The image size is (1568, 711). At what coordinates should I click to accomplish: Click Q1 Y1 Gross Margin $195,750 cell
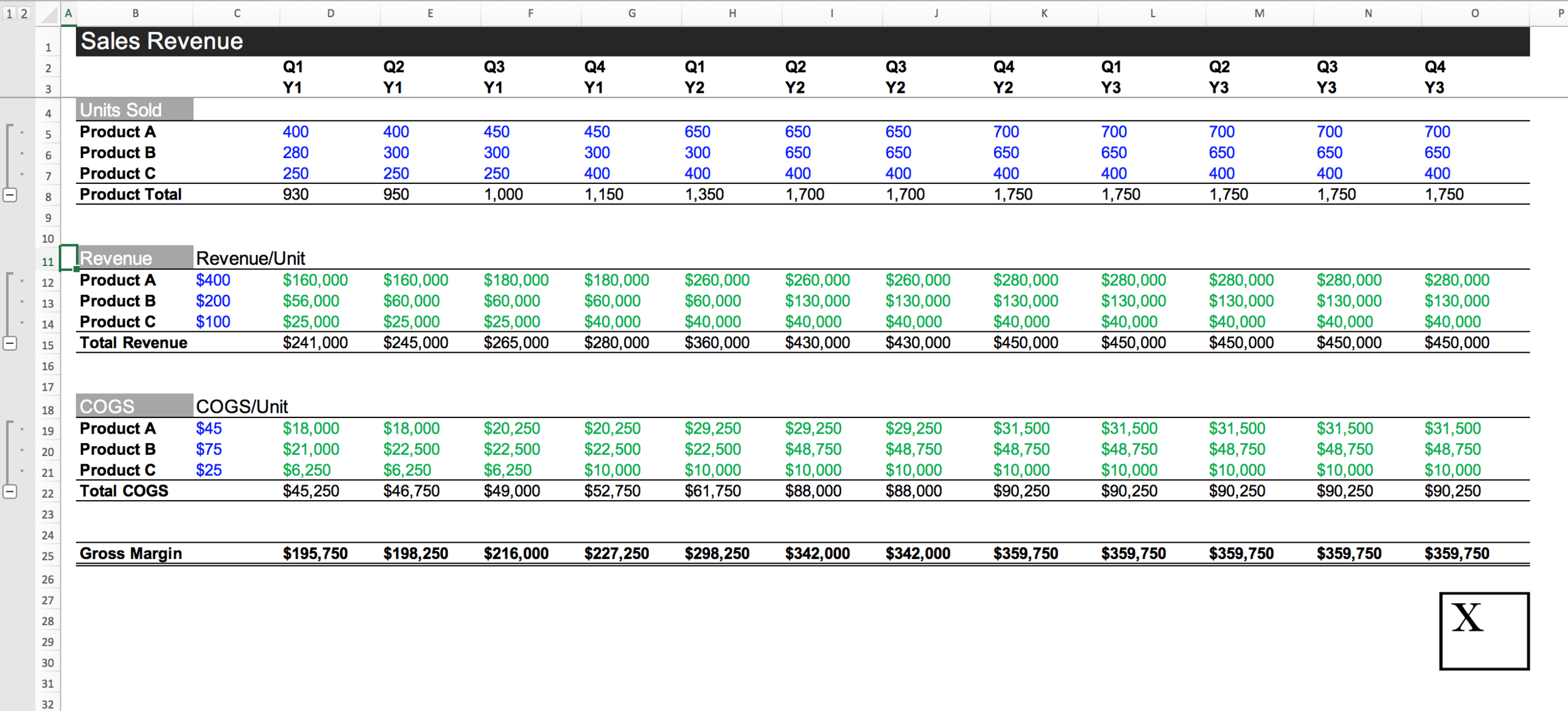(x=315, y=553)
